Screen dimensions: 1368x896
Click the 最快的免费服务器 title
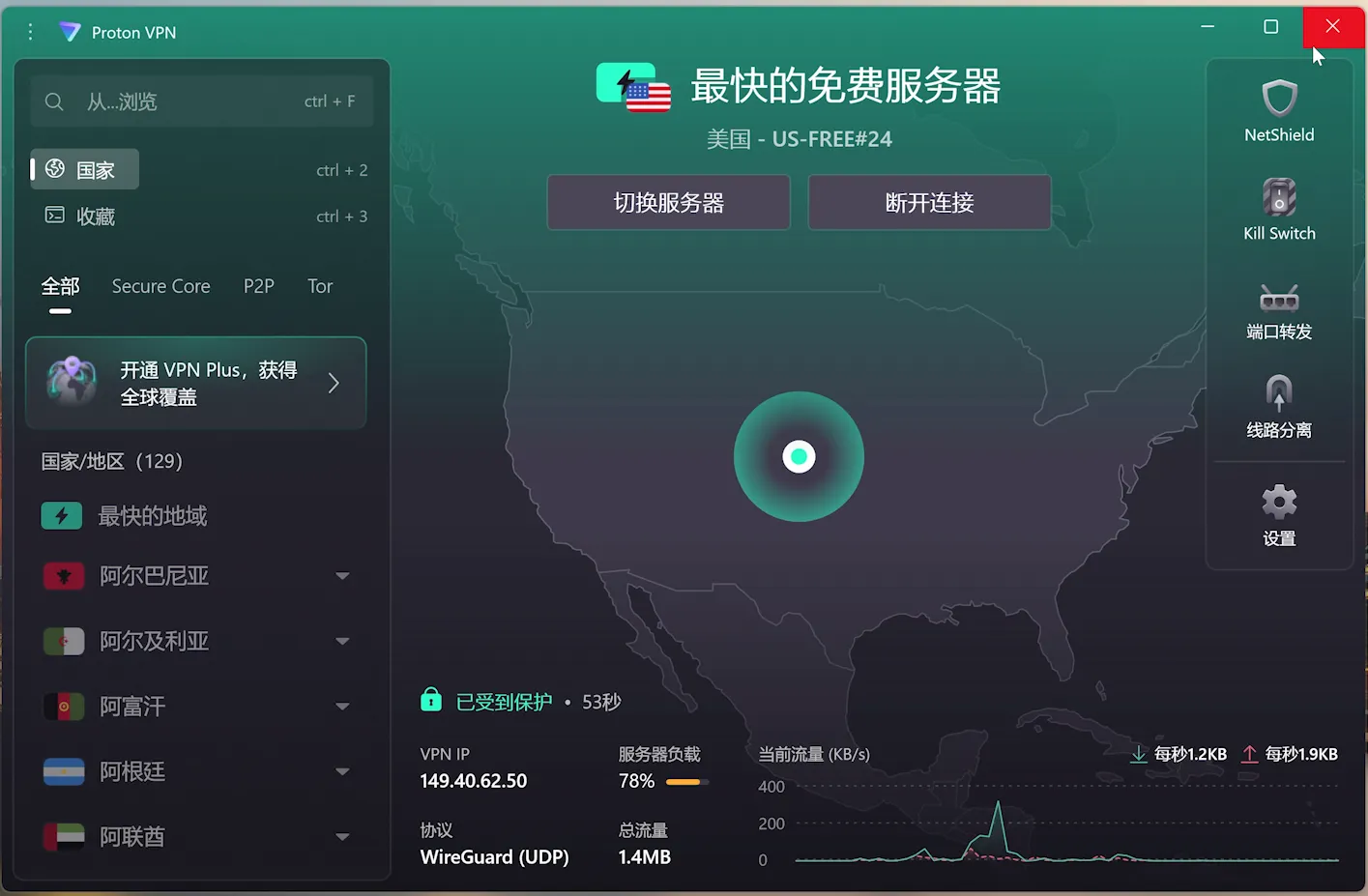846,86
